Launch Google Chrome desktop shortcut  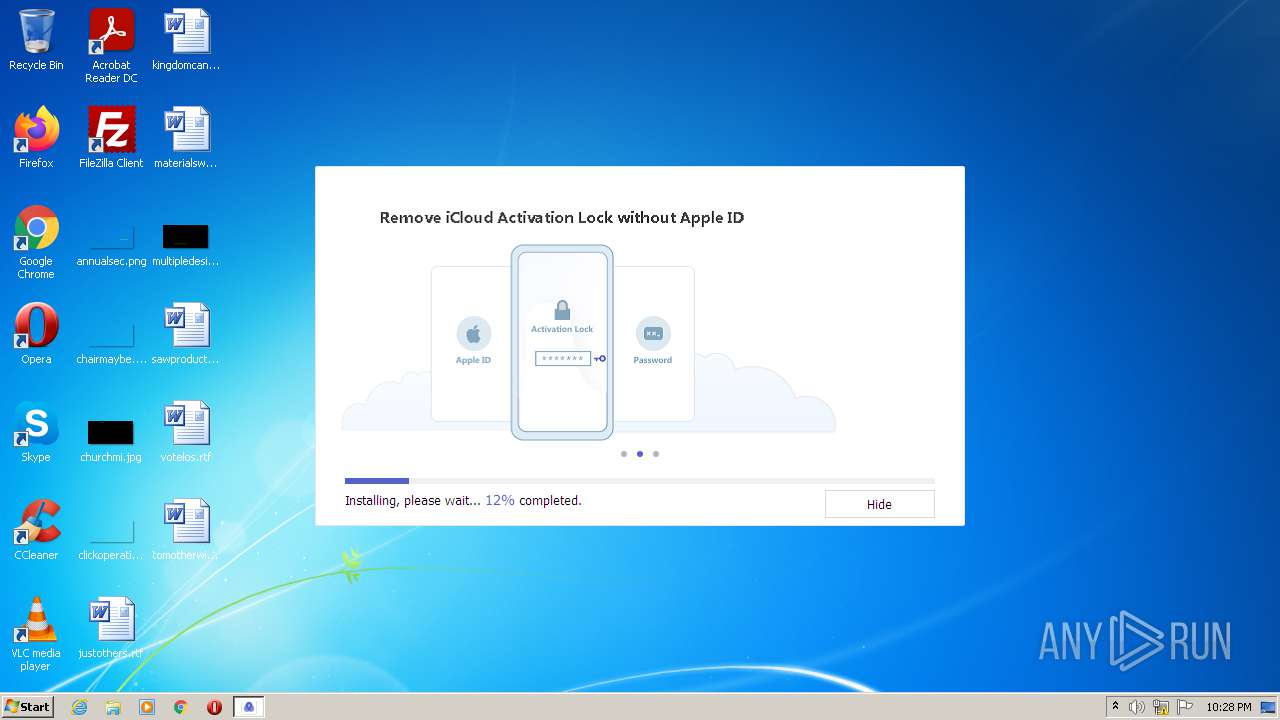tap(36, 242)
